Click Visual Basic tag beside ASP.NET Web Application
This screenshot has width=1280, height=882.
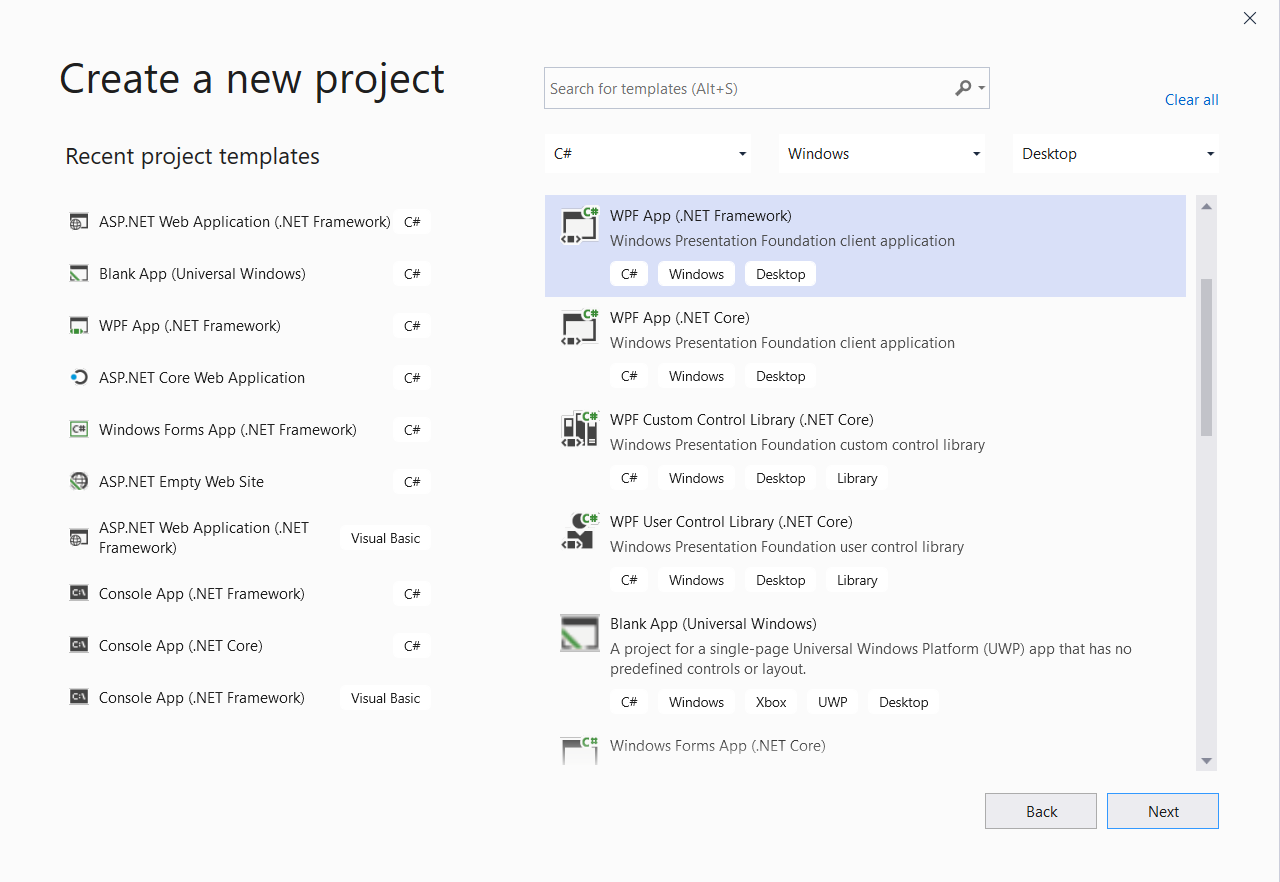[x=385, y=538]
